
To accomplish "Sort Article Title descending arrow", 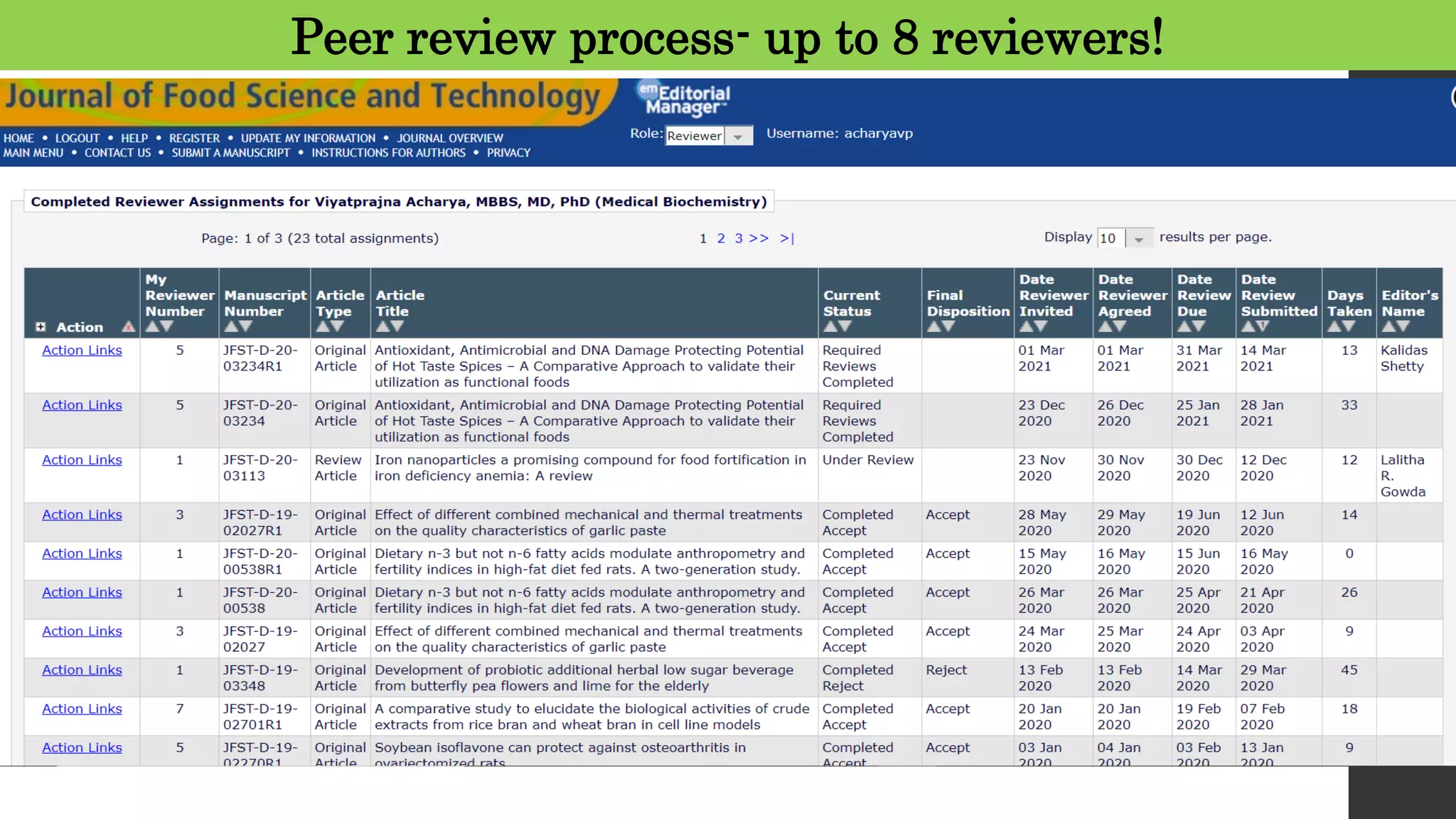I will [x=397, y=326].
